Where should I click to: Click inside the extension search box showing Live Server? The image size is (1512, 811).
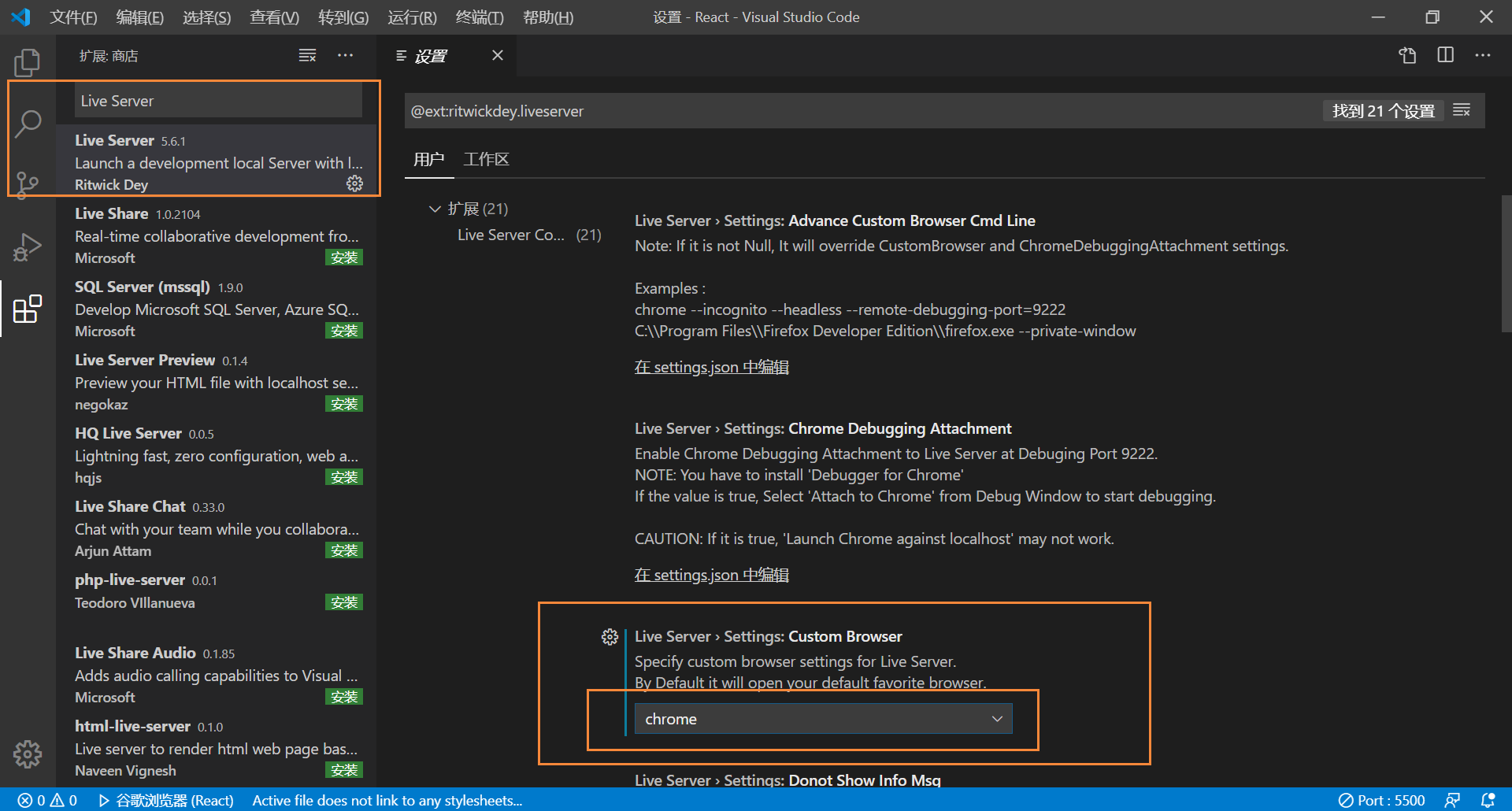click(x=218, y=100)
